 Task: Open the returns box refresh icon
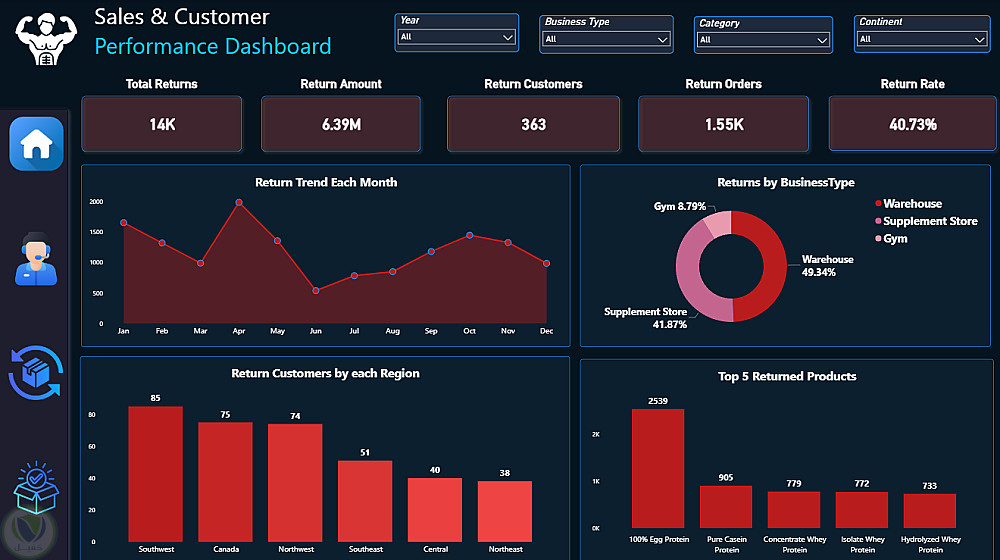pyautogui.click(x=36, y=372)
